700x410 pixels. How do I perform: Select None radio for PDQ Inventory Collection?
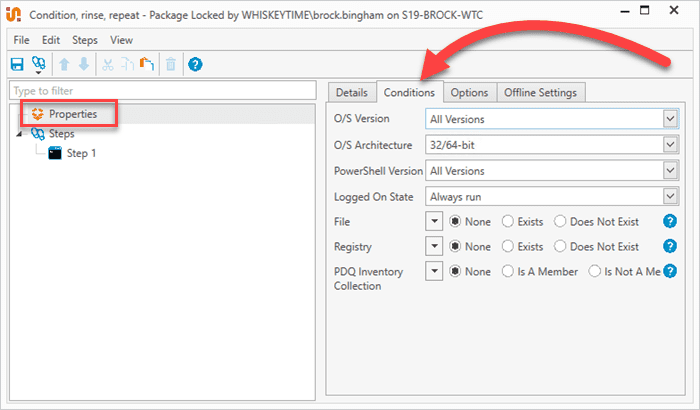pos(454,272)
